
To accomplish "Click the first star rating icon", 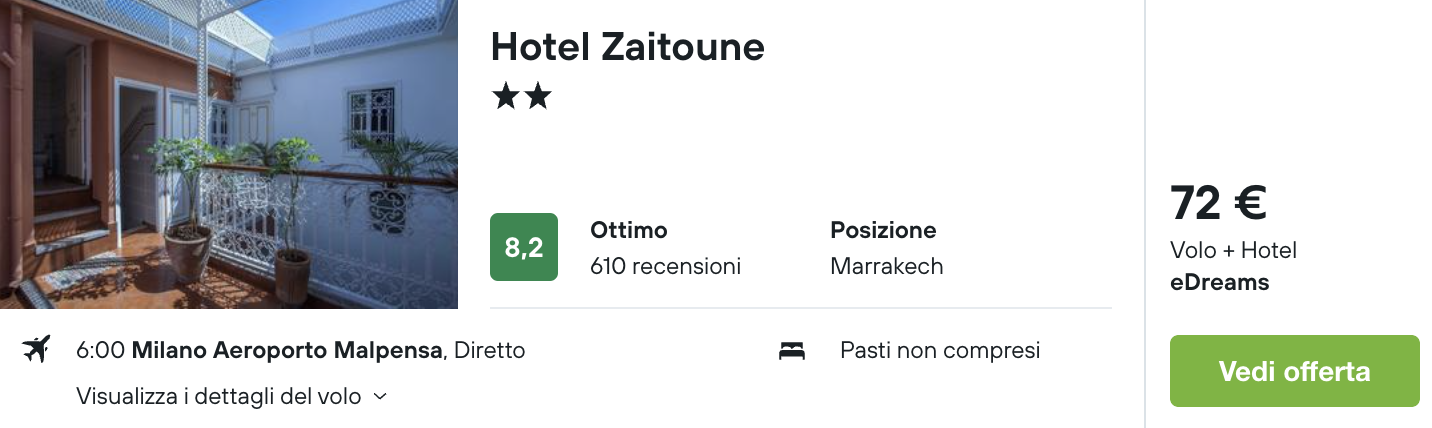I will click(x=505, y=97).
